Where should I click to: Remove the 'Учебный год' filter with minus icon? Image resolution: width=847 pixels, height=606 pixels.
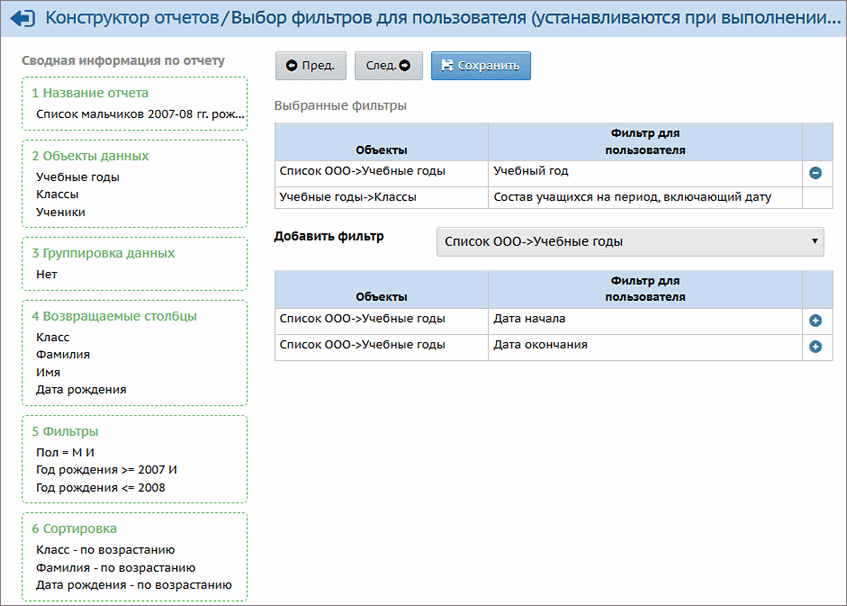coord(815,173)
